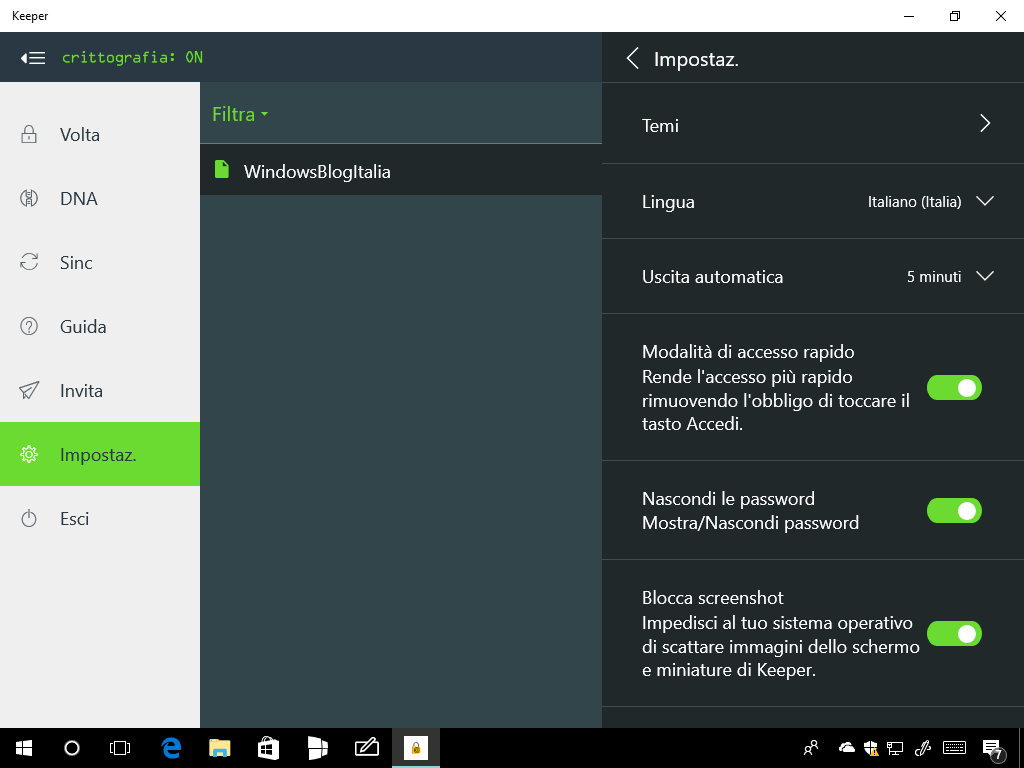
Task: Open File Explorer from taskbar
Action: click(x=220, y=748)
